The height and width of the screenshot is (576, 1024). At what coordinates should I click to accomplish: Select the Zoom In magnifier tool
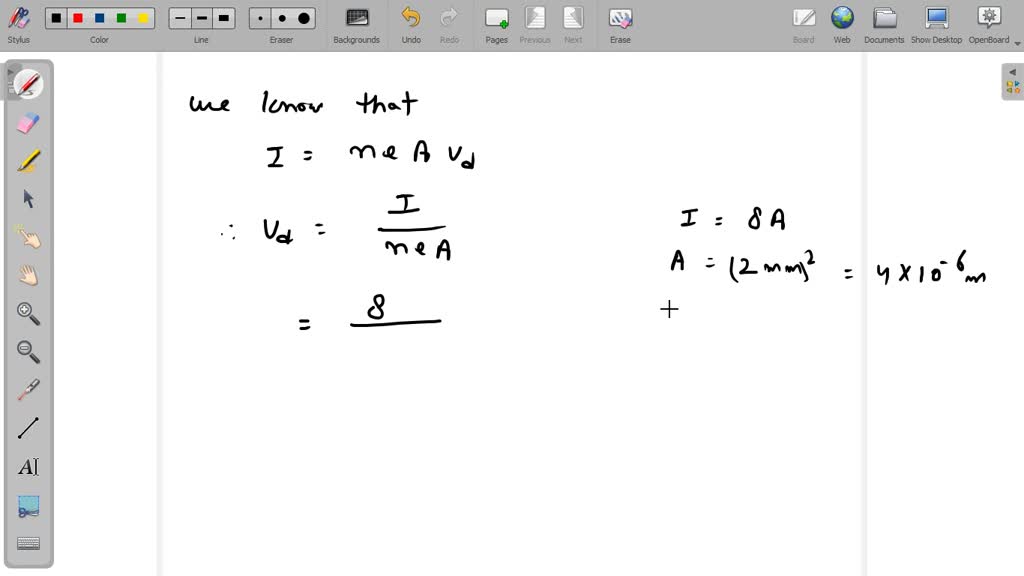pyautogui.click(x=28, y=313)
